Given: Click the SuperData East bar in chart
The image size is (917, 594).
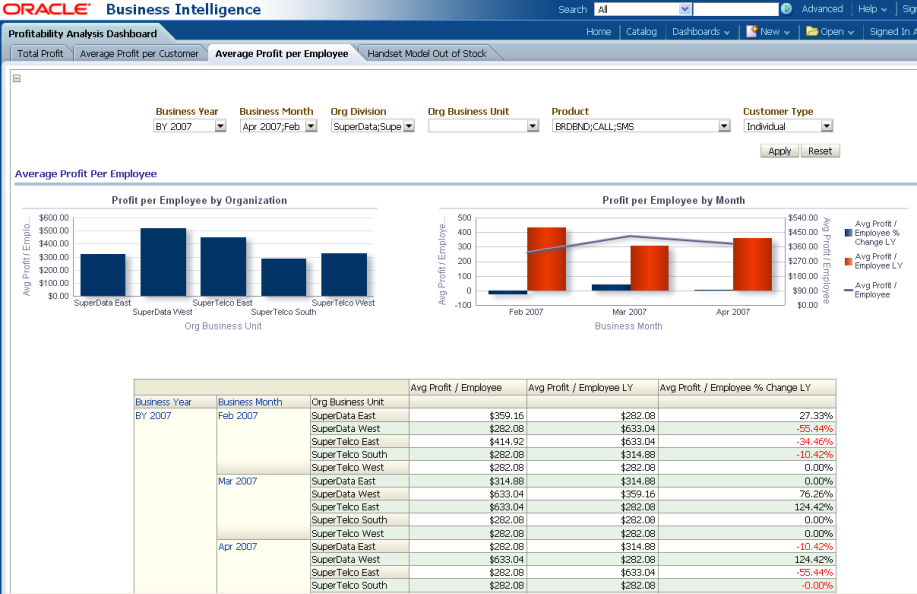Looking at the screenshot, I should tap(103, 275).
